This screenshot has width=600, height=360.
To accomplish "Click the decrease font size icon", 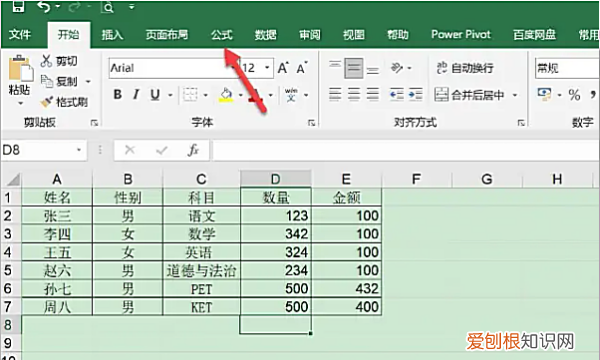I will click(302, 68).
